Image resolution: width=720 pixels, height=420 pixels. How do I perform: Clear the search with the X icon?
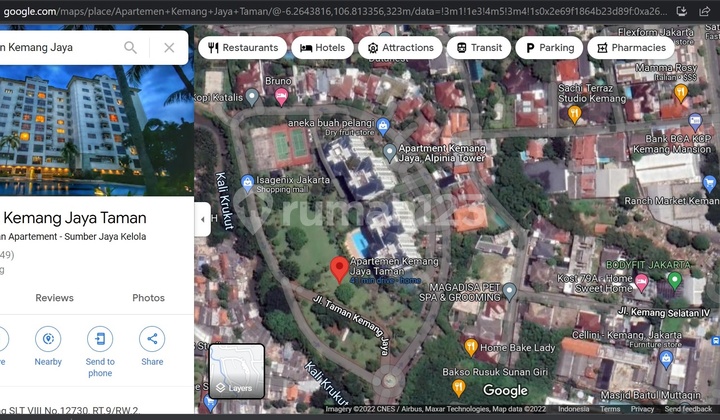coord(169,47)
